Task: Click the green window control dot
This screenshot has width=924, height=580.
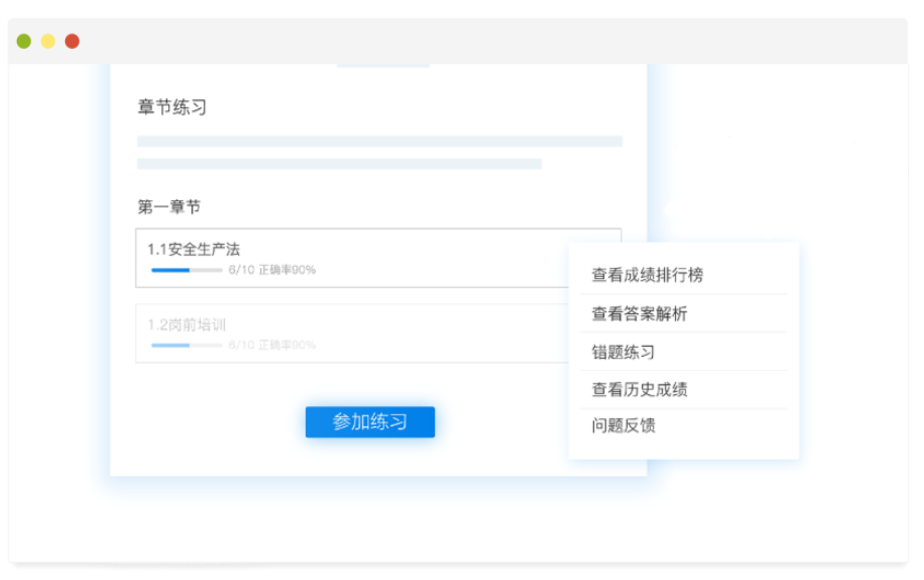Action: [x=24, y=41]
